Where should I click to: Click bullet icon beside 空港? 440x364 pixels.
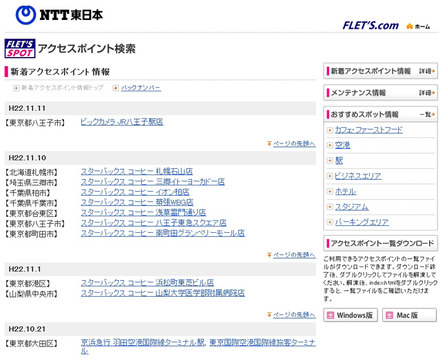(x=330, y=145)
